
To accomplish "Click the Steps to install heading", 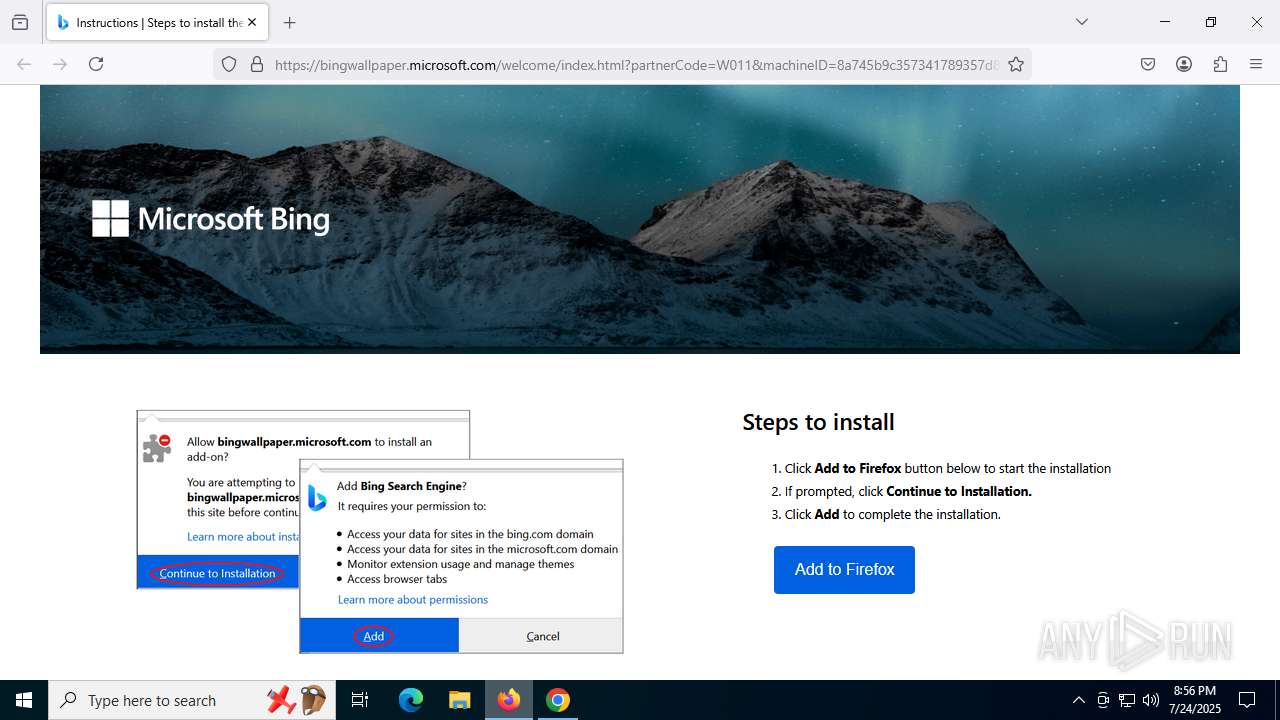I will coord(818,422).
